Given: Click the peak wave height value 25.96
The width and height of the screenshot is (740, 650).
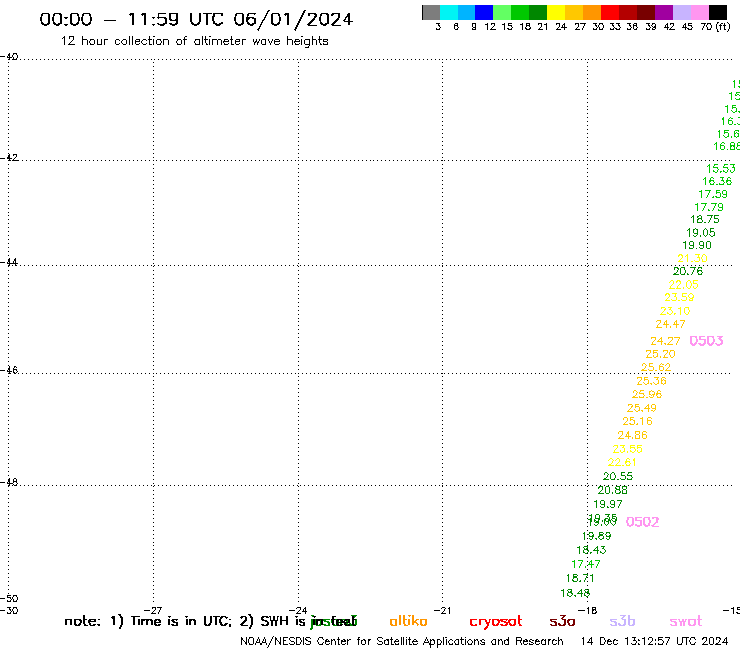Looking at the screenshot, I should [x=647, y=394].
